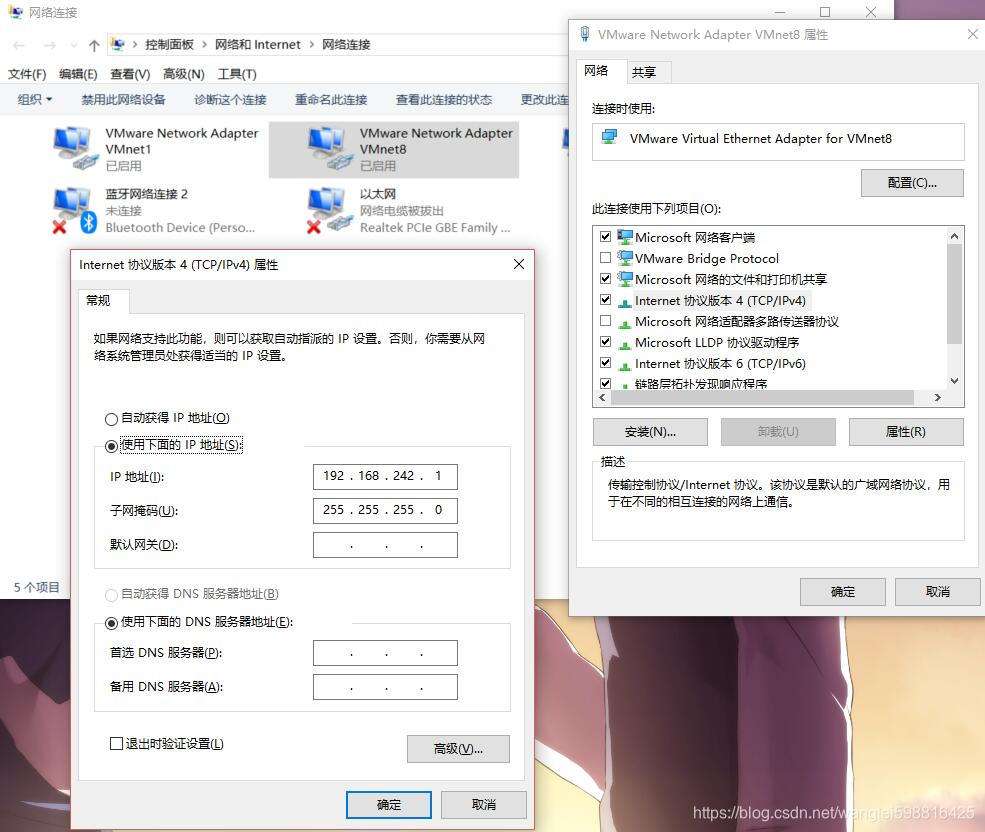The image size is (985, 832).
Task: Open recent locations dropdown arrow
Action: (x=74, y=45)
